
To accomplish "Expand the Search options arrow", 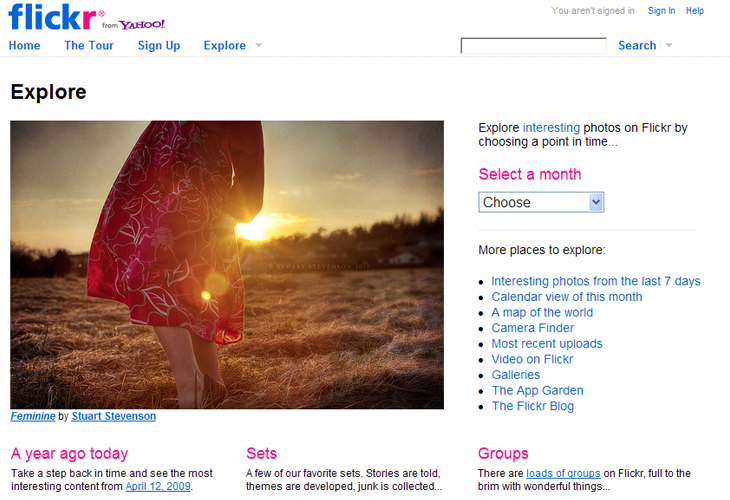I will click(669, 45).
